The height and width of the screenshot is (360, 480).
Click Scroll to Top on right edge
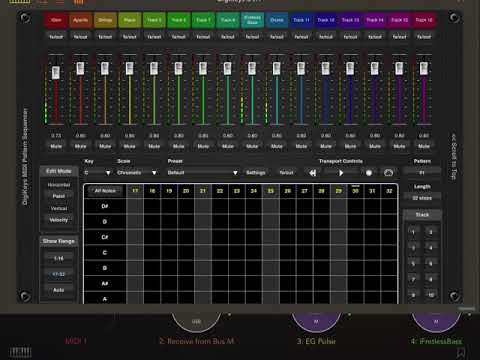coord(454,157)
